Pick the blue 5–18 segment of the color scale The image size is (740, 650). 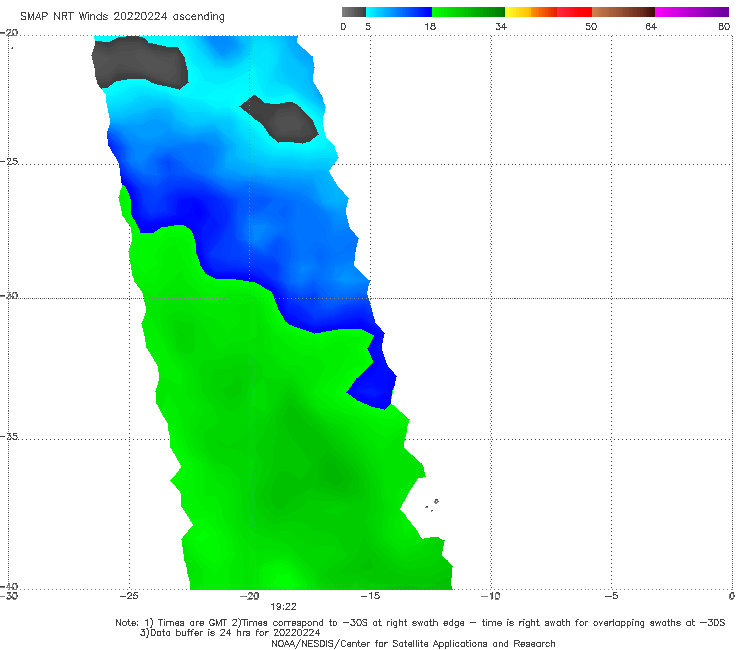[x=399, y=12]
